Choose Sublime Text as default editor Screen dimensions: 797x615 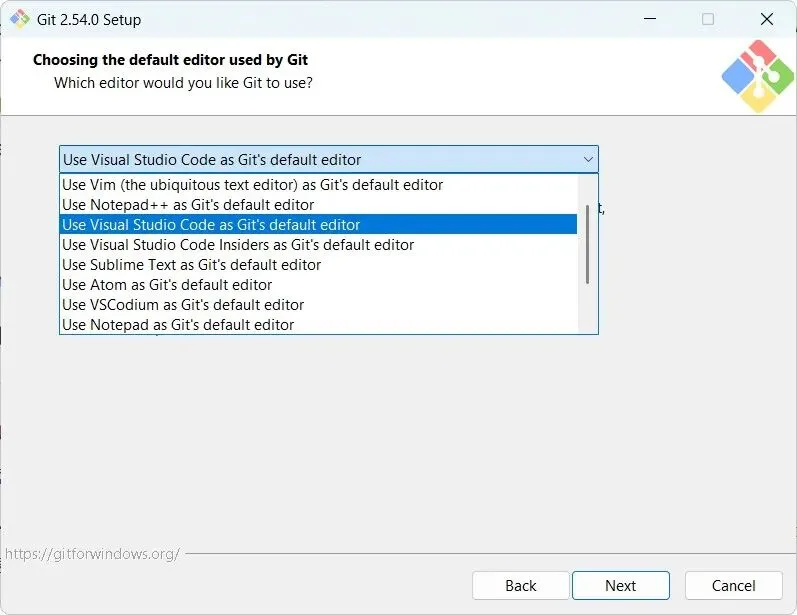pos(318,265)
